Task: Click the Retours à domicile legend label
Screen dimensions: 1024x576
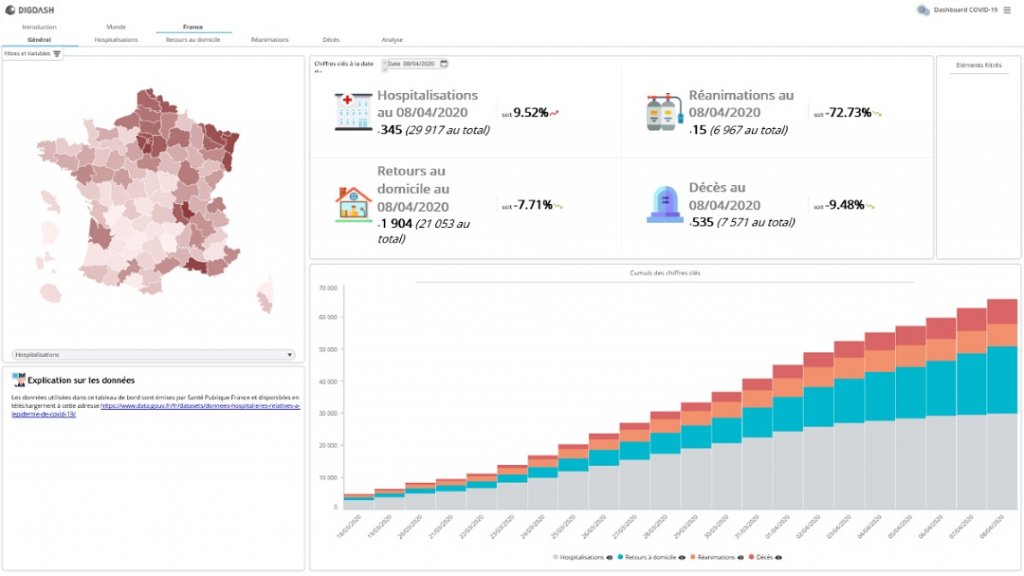Action: [x=650, y=558]
